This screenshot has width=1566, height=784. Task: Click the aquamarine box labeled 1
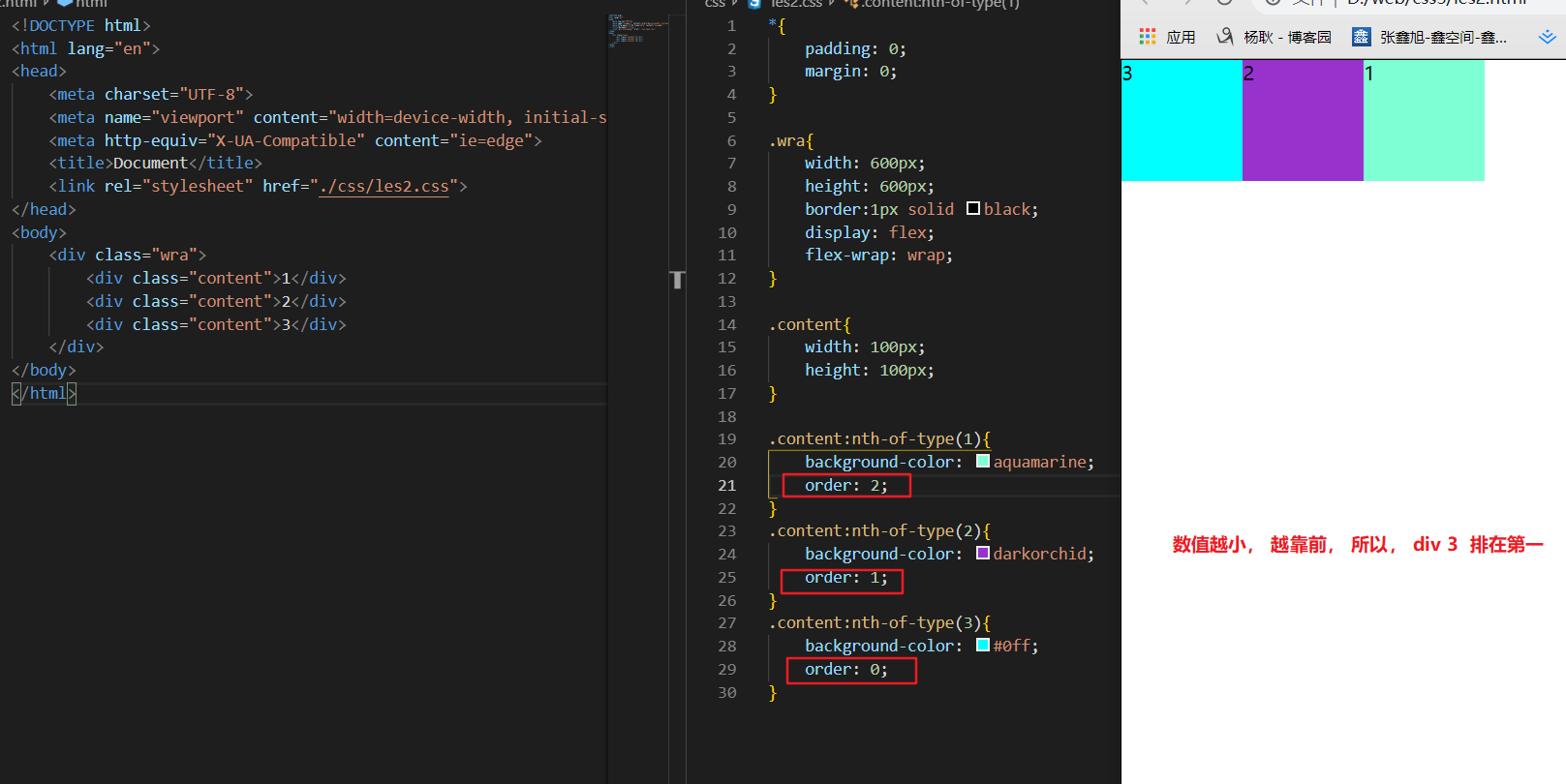click(x=1424, y=120)
